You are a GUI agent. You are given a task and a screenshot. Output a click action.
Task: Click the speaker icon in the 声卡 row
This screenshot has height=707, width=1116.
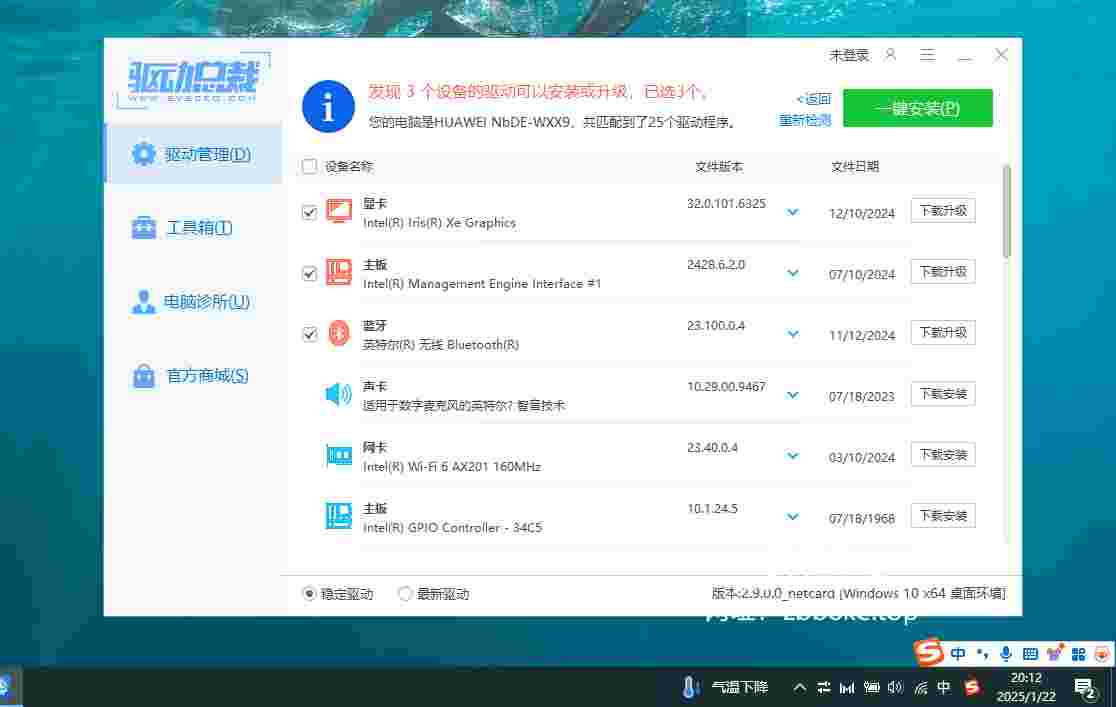tap(338, 394)
